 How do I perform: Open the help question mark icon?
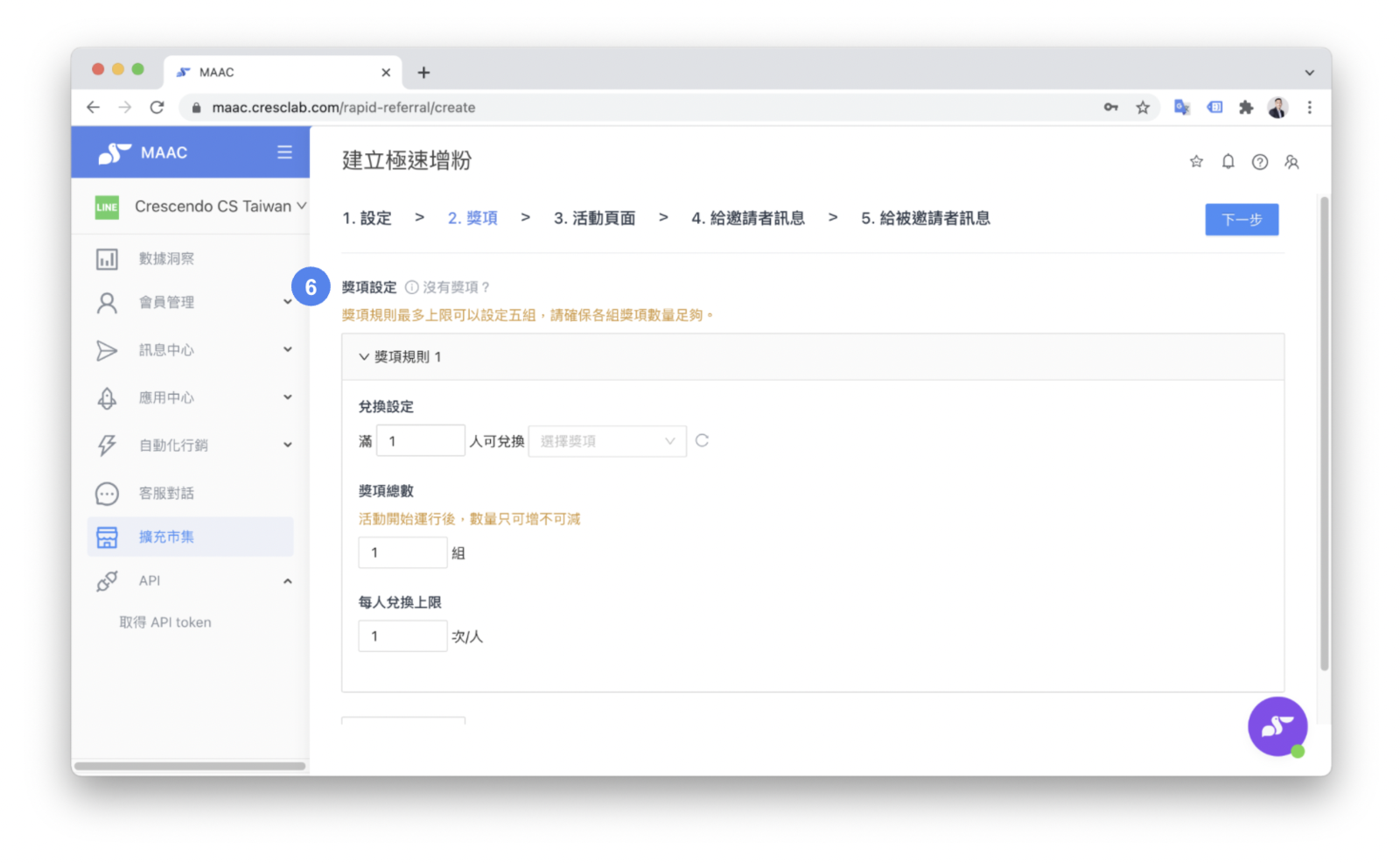coord(1260,162)
